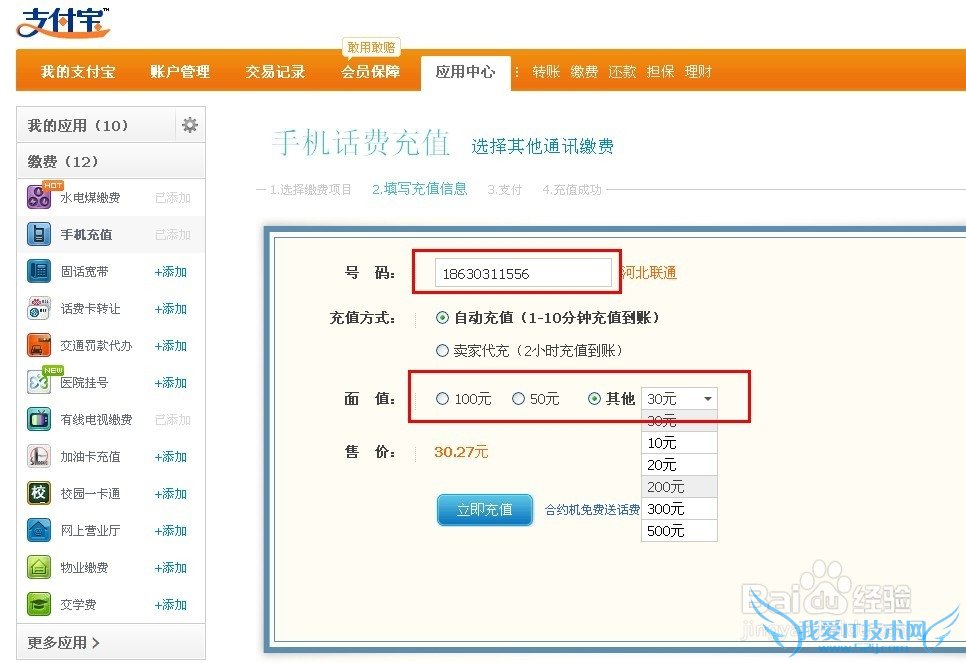Add 交通罚款代办 with +添加

click(x=171, y=346)
